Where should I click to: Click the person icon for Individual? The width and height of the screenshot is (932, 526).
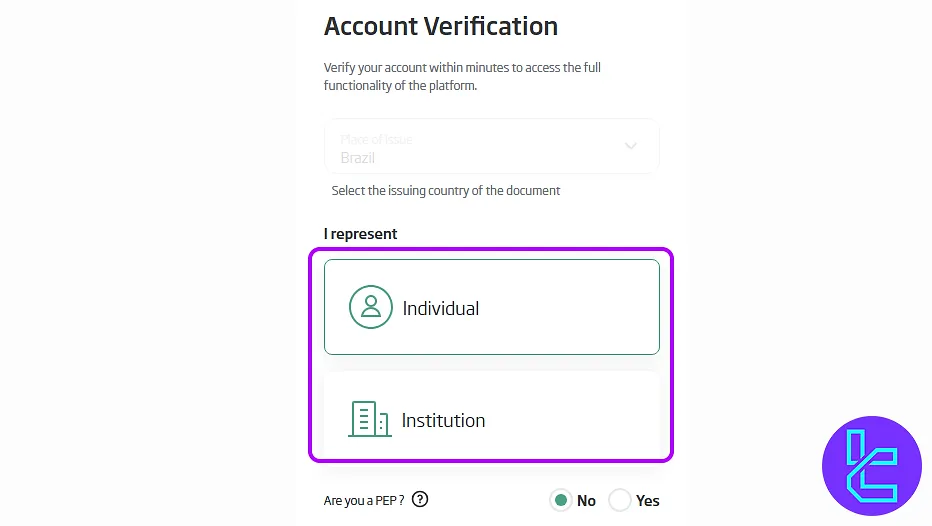(370, 307)
